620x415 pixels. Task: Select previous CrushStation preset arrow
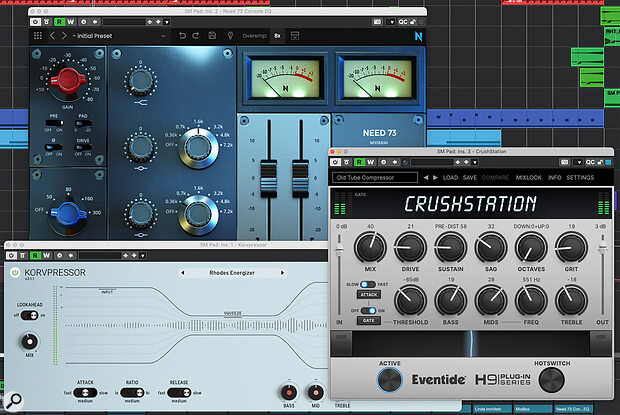pos(425,177)
